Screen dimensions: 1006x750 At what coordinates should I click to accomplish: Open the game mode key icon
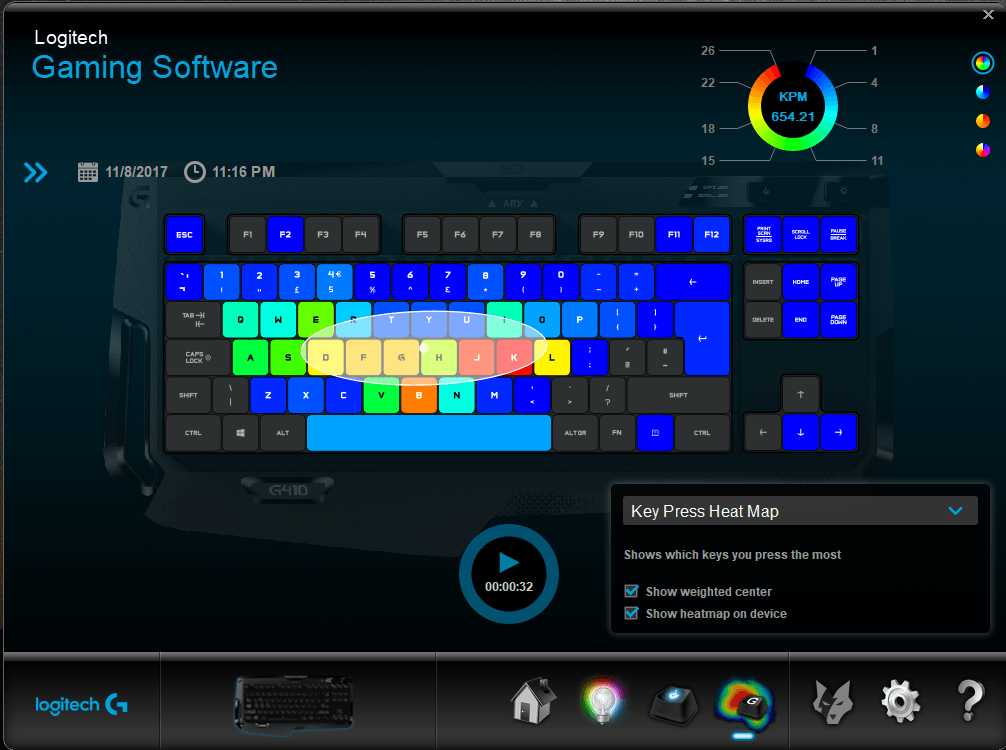pos(675,701)
